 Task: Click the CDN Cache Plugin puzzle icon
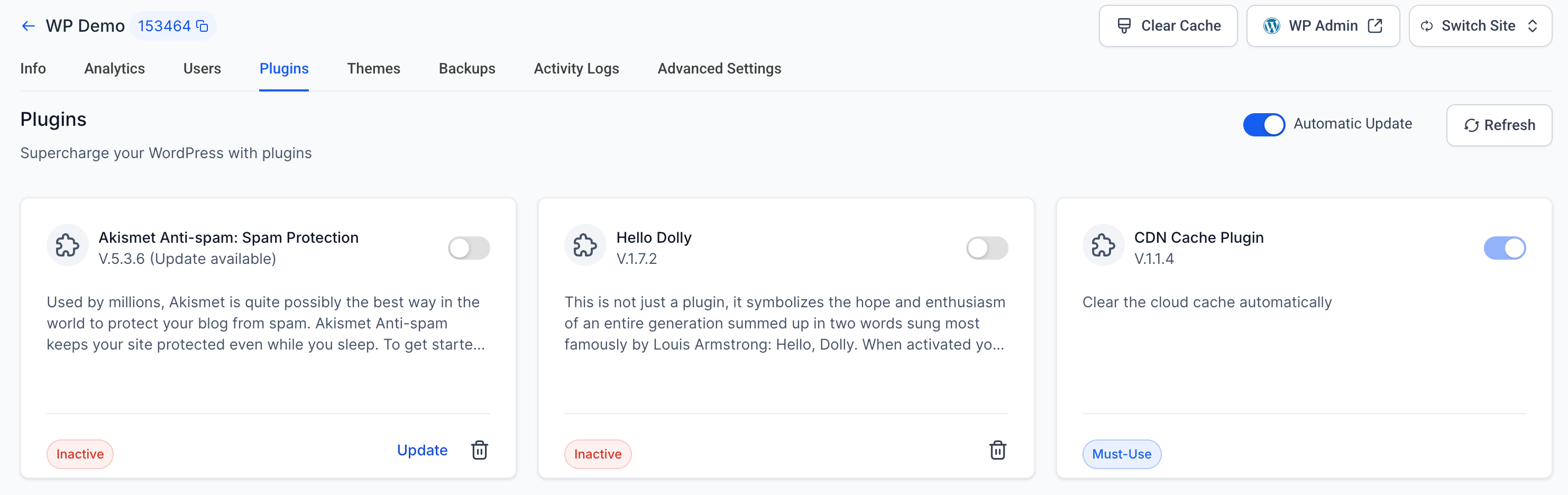tap(1103, 245)
